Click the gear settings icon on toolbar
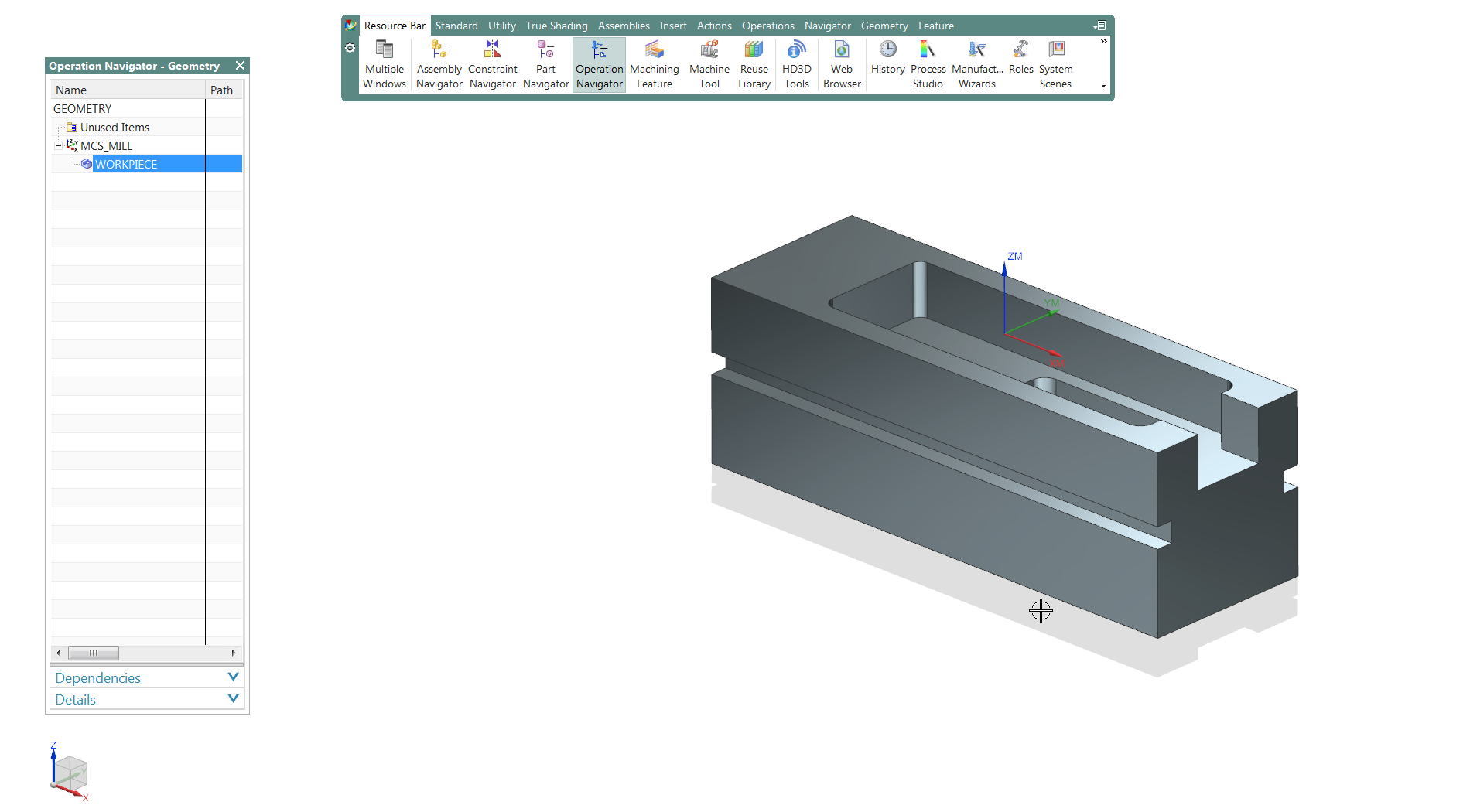This screenshot has height=812, width=1470. point(350,48)
